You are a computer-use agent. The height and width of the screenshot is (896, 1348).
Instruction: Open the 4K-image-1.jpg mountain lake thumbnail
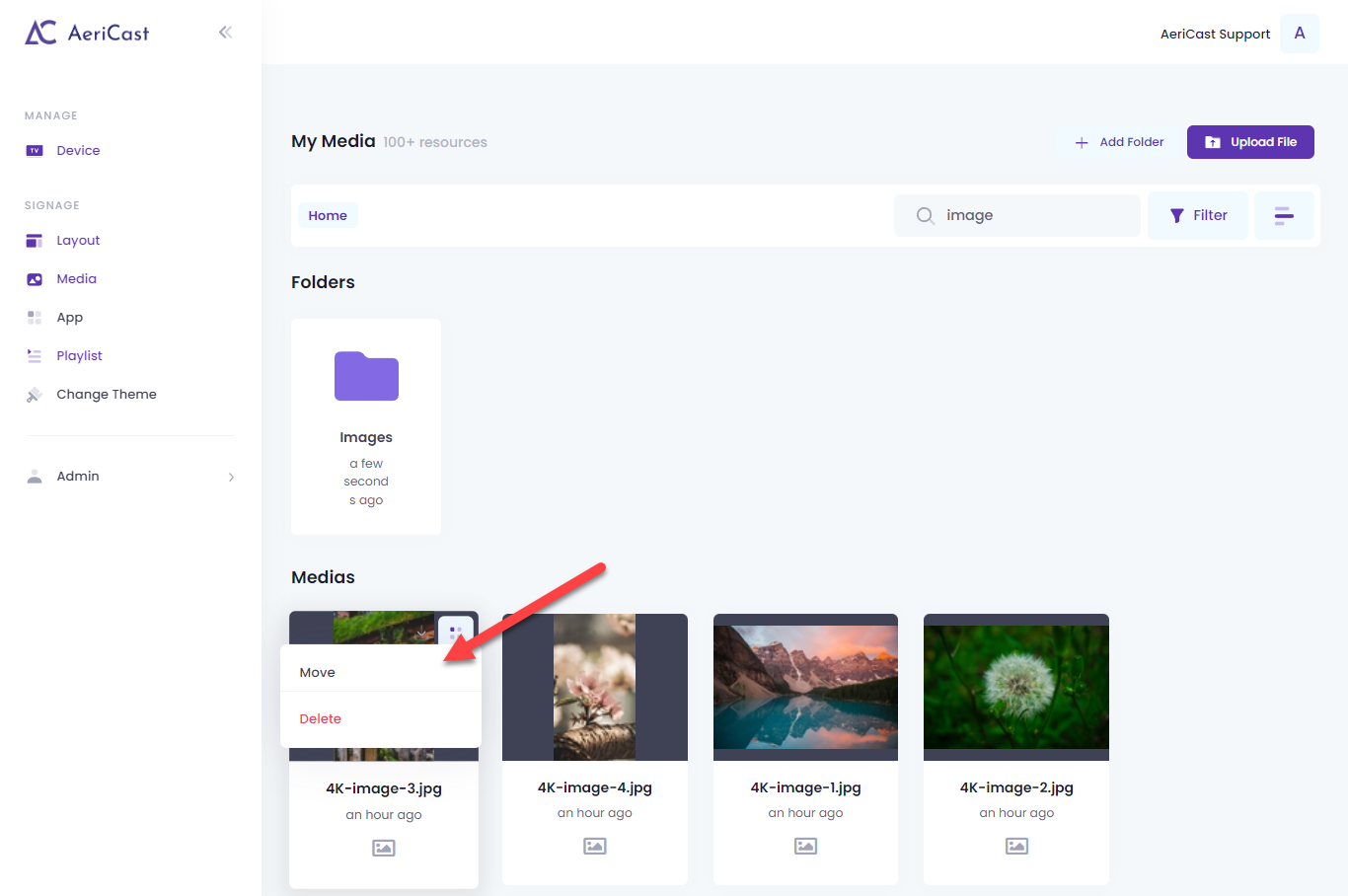click(x=805, y=687)
